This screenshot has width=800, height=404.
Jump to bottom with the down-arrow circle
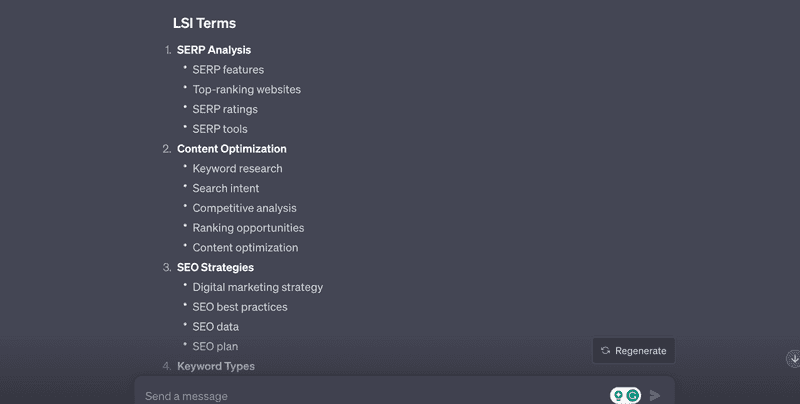point(793,359)
